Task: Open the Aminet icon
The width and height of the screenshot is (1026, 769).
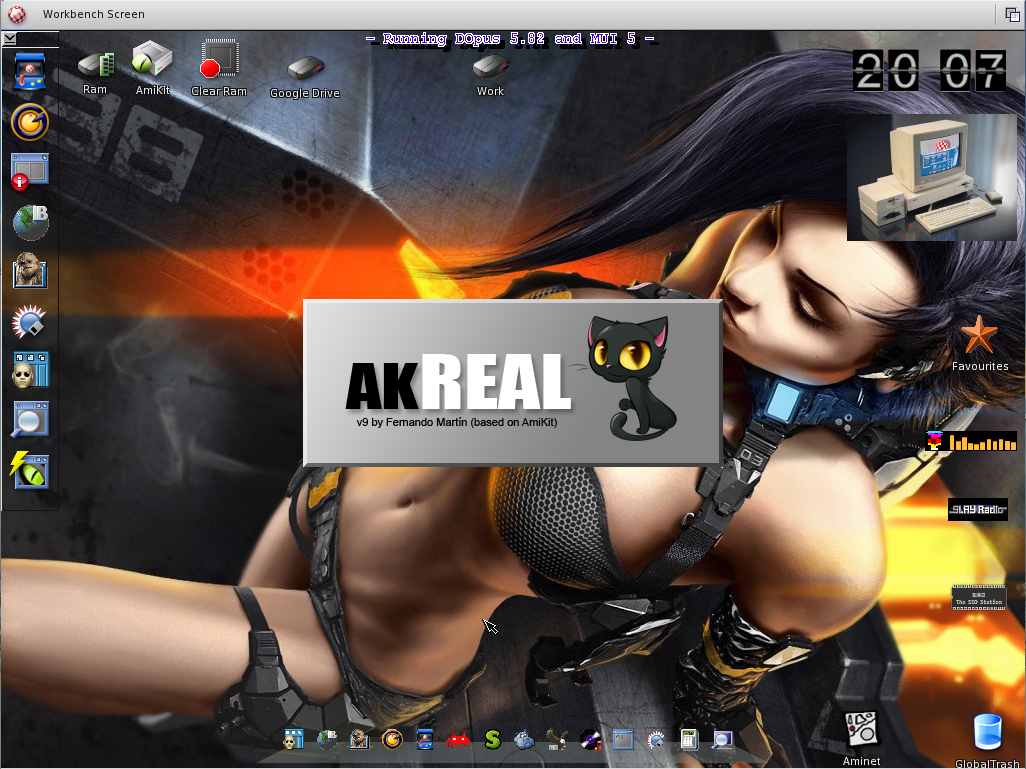Action: pyautogui.click(x=861, y=731)
